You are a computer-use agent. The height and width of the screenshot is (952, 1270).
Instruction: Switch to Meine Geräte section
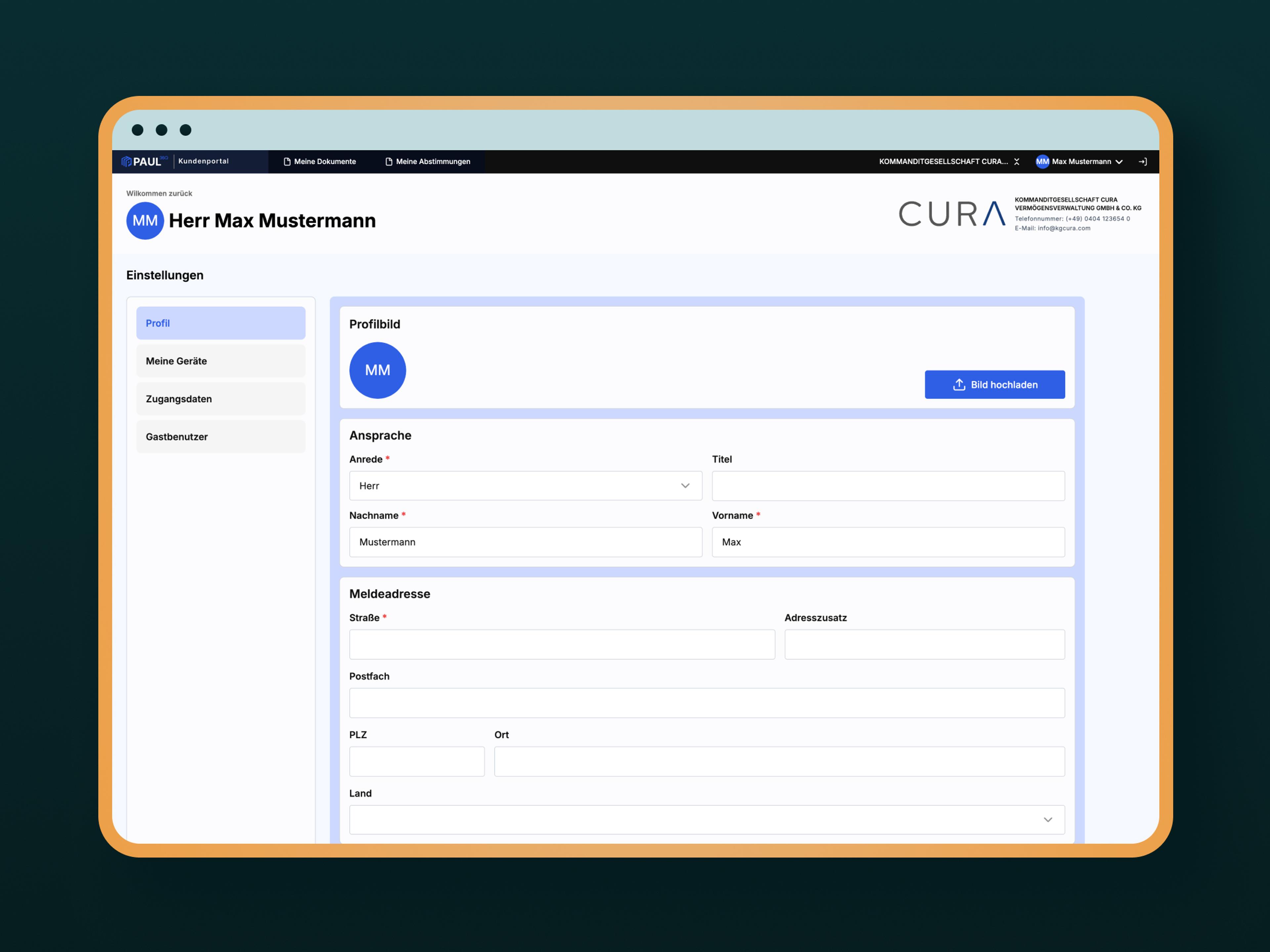(x=221, y=361)
